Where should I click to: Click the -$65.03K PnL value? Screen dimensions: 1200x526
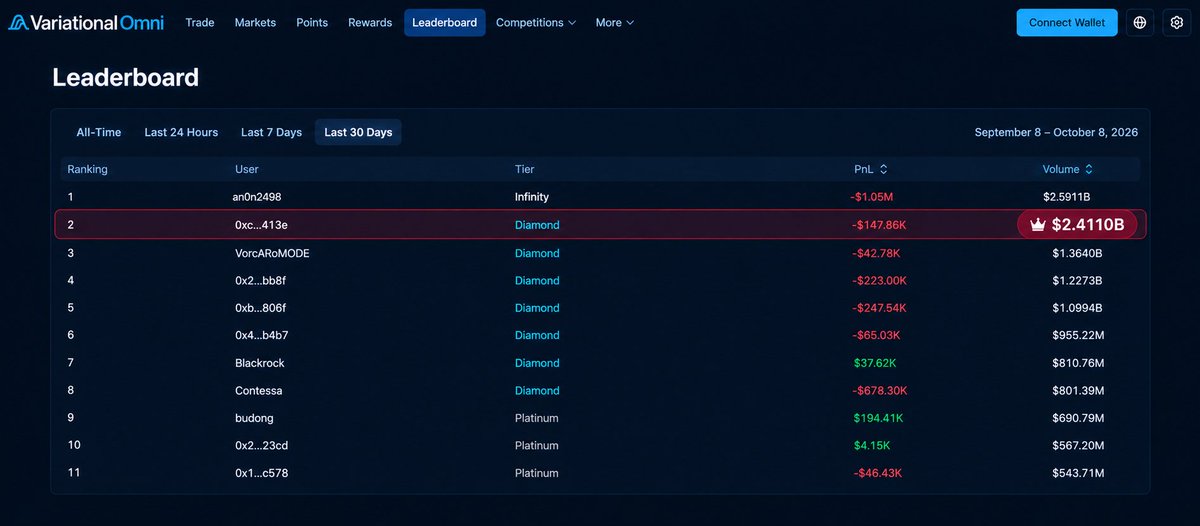click(x=876, y=335)
